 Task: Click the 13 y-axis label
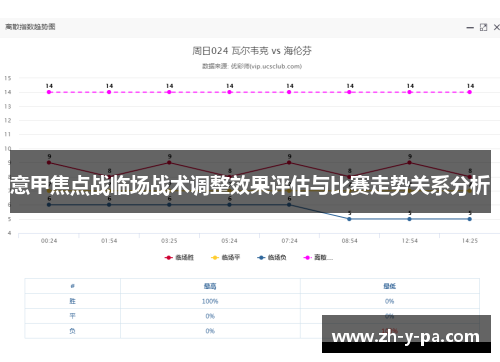[x=8, y=107]
